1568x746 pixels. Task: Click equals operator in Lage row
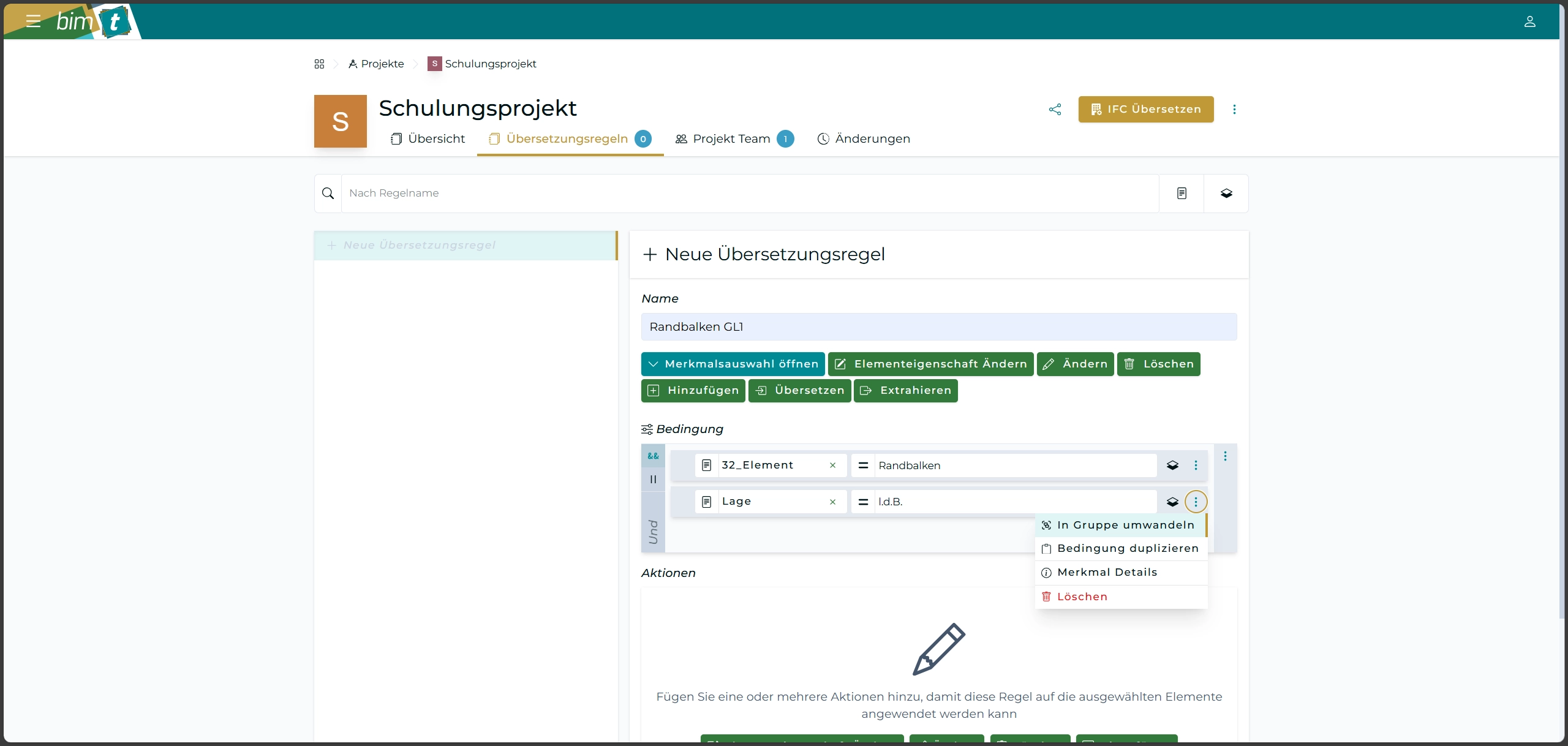tap(863, 502)
